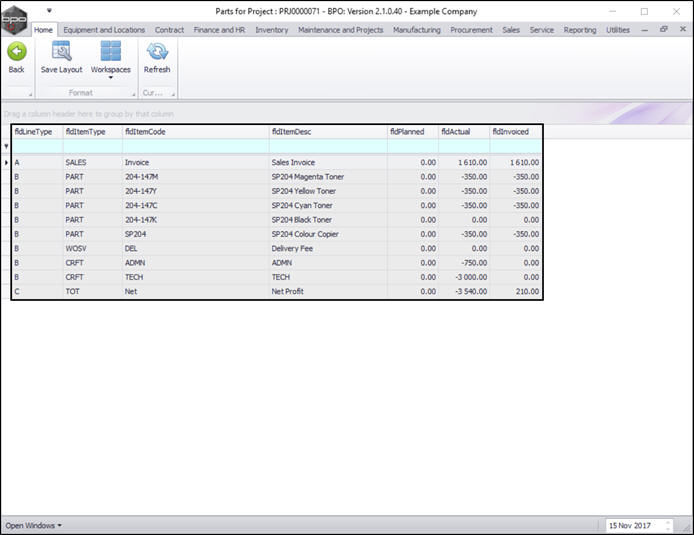
Task: Select the 'DEL' item code cell
Action: click(x=196, y=248)
